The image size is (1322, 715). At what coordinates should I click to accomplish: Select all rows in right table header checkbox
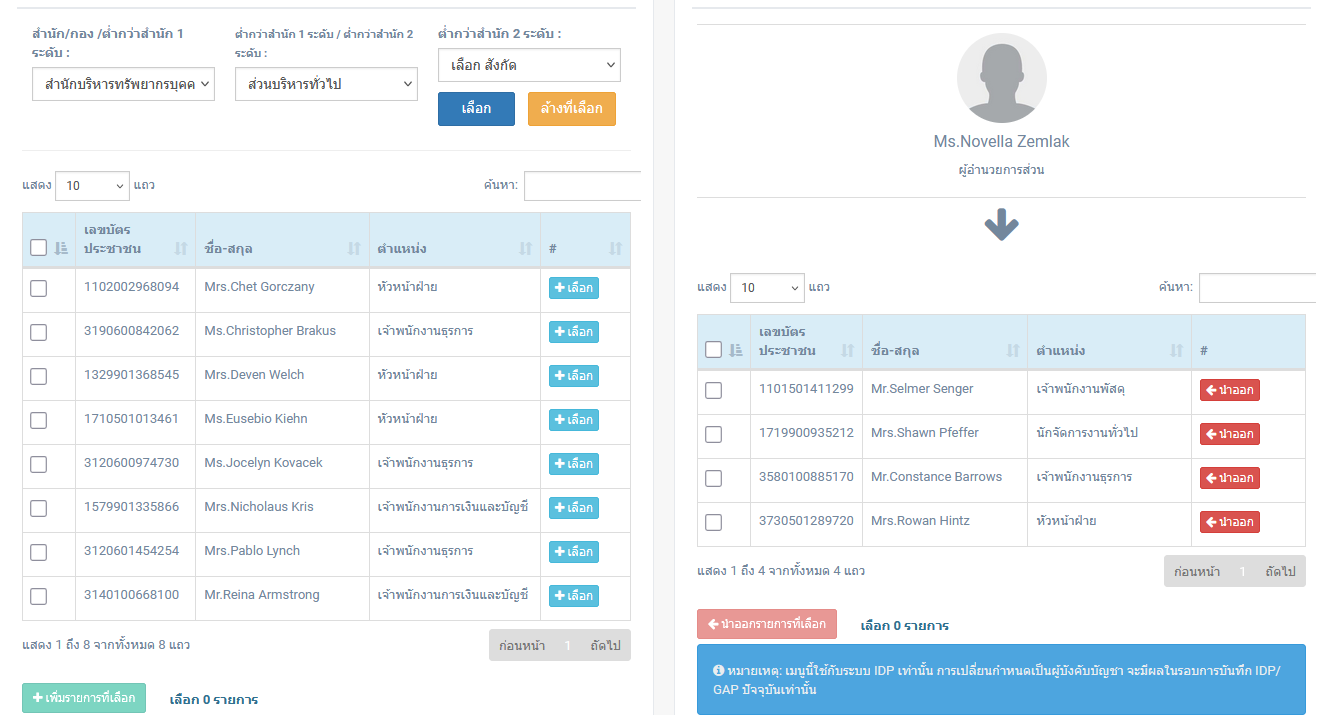[x=713, y=350]
